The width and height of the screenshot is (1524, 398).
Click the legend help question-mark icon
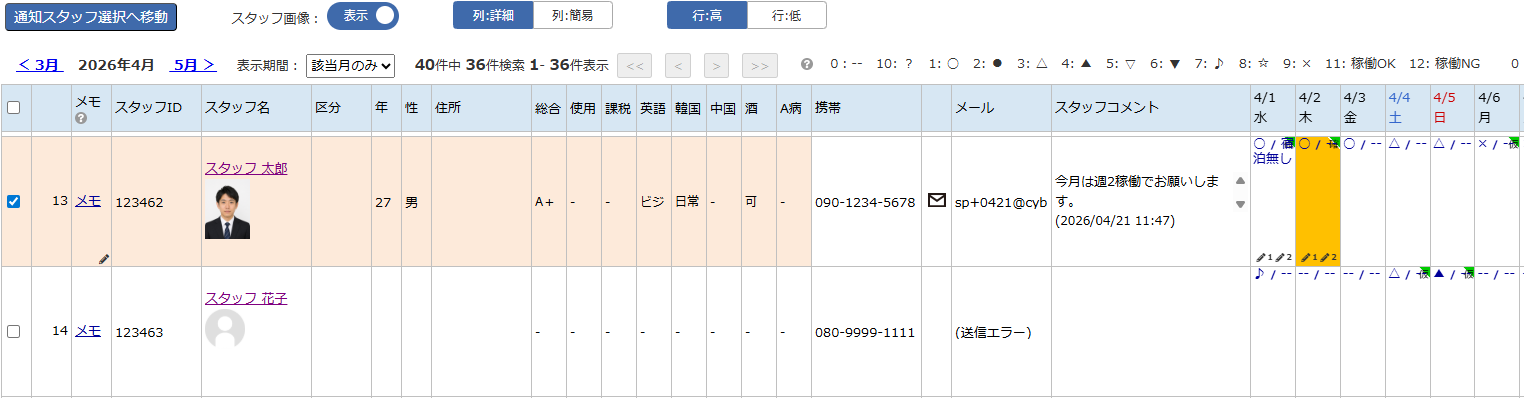(x=808, y=65)
